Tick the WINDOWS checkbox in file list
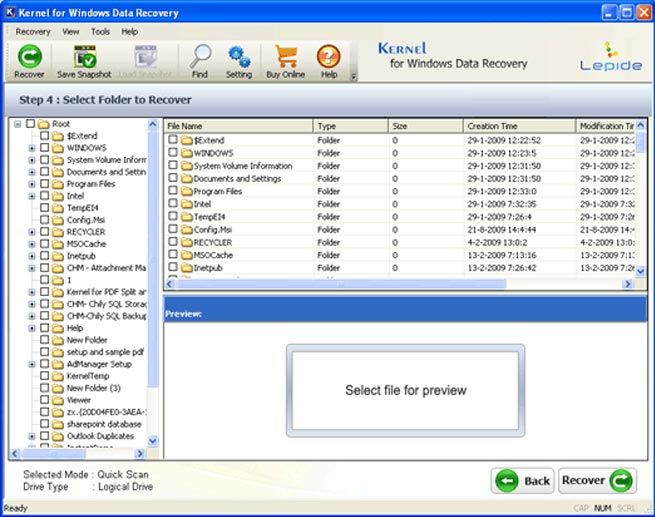The height and width of the screenshot is (517, 655). 173,152
